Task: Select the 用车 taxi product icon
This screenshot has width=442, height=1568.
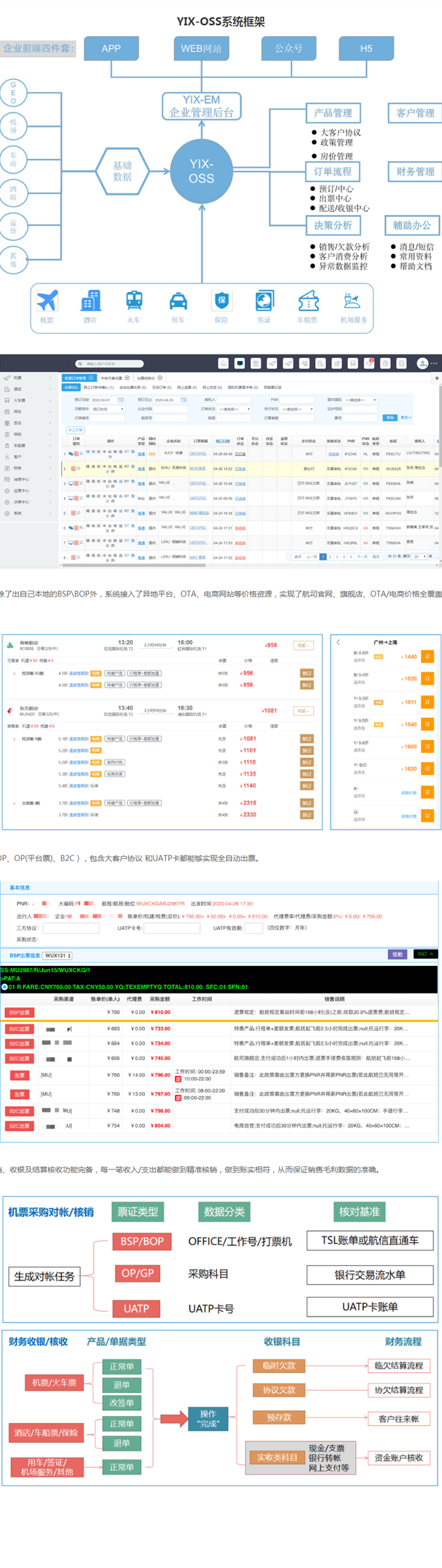Action: (x=178, y=301)
